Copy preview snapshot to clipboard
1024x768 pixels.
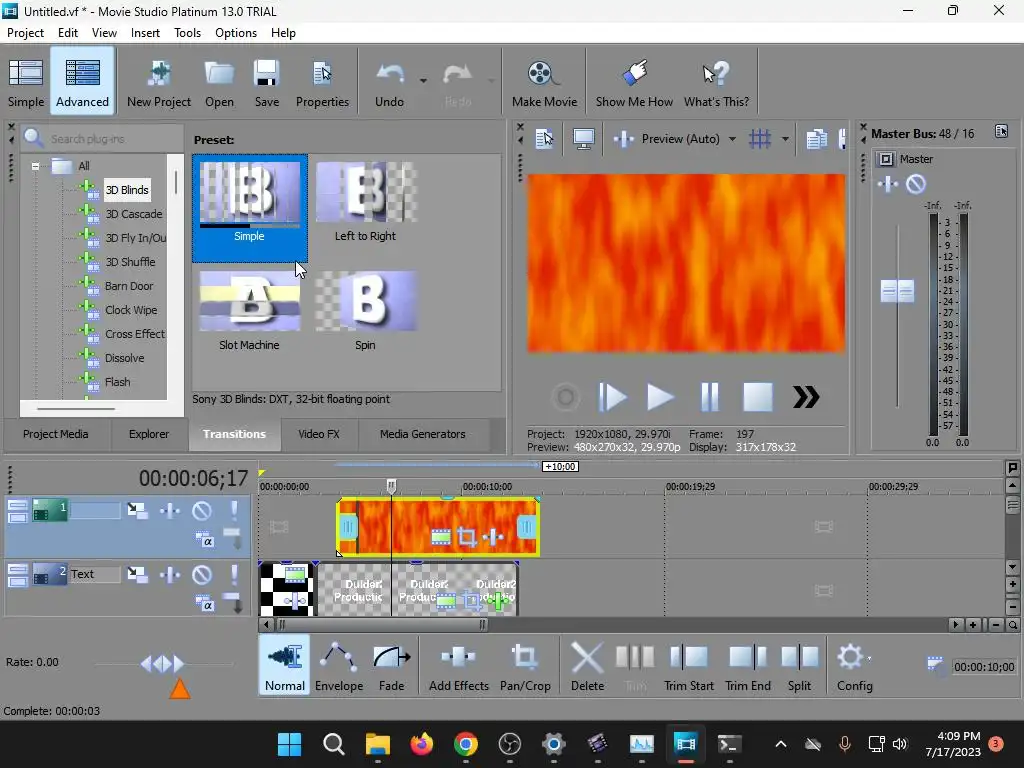click(x=816, y=138)
